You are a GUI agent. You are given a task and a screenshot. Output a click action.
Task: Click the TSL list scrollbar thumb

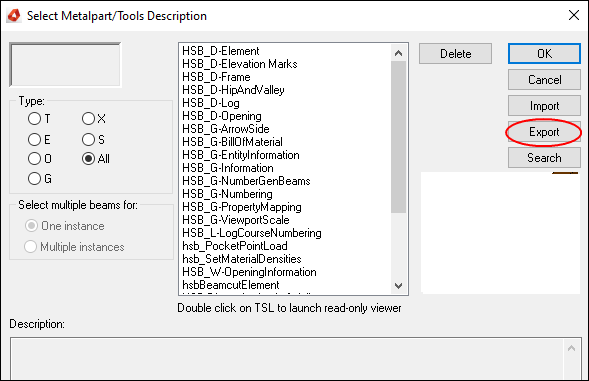(x=399, y=137)
